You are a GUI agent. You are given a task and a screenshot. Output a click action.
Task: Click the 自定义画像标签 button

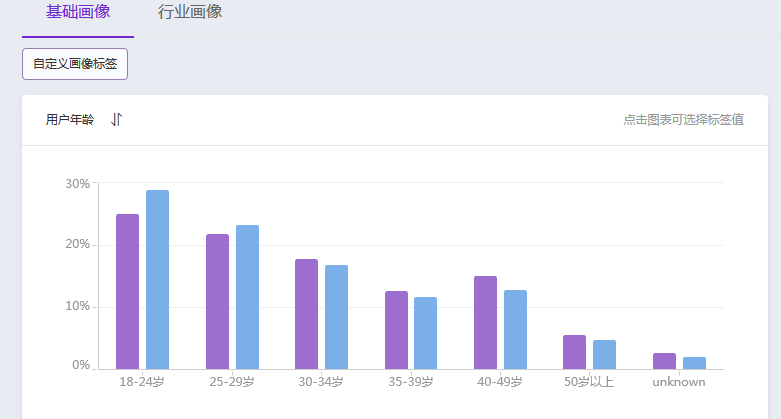click(x=75, y=64)
